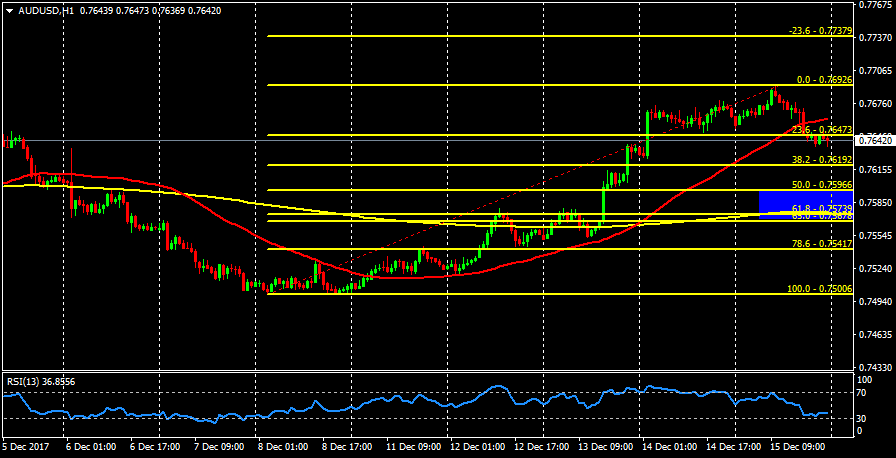Click the 78.6 - 0.75417 retracement label
Viewport: 896px width, 458px height.
(821, 244)
